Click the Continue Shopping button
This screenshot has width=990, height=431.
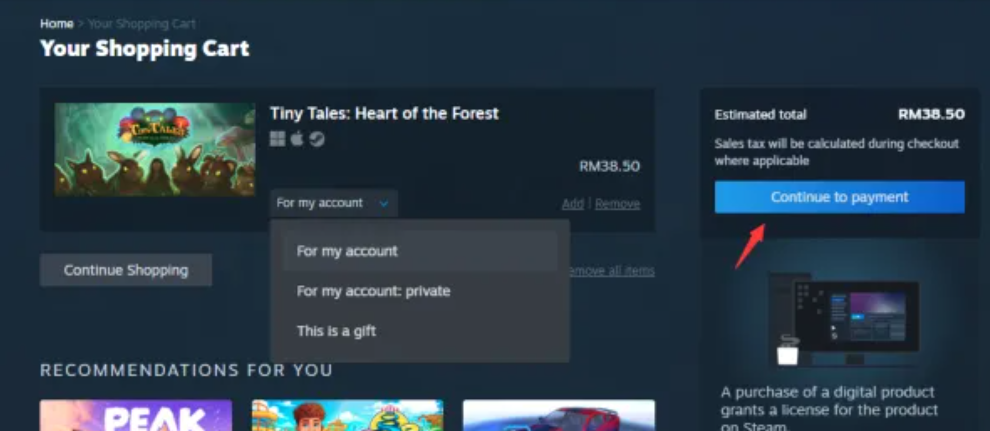pos(126,270)
